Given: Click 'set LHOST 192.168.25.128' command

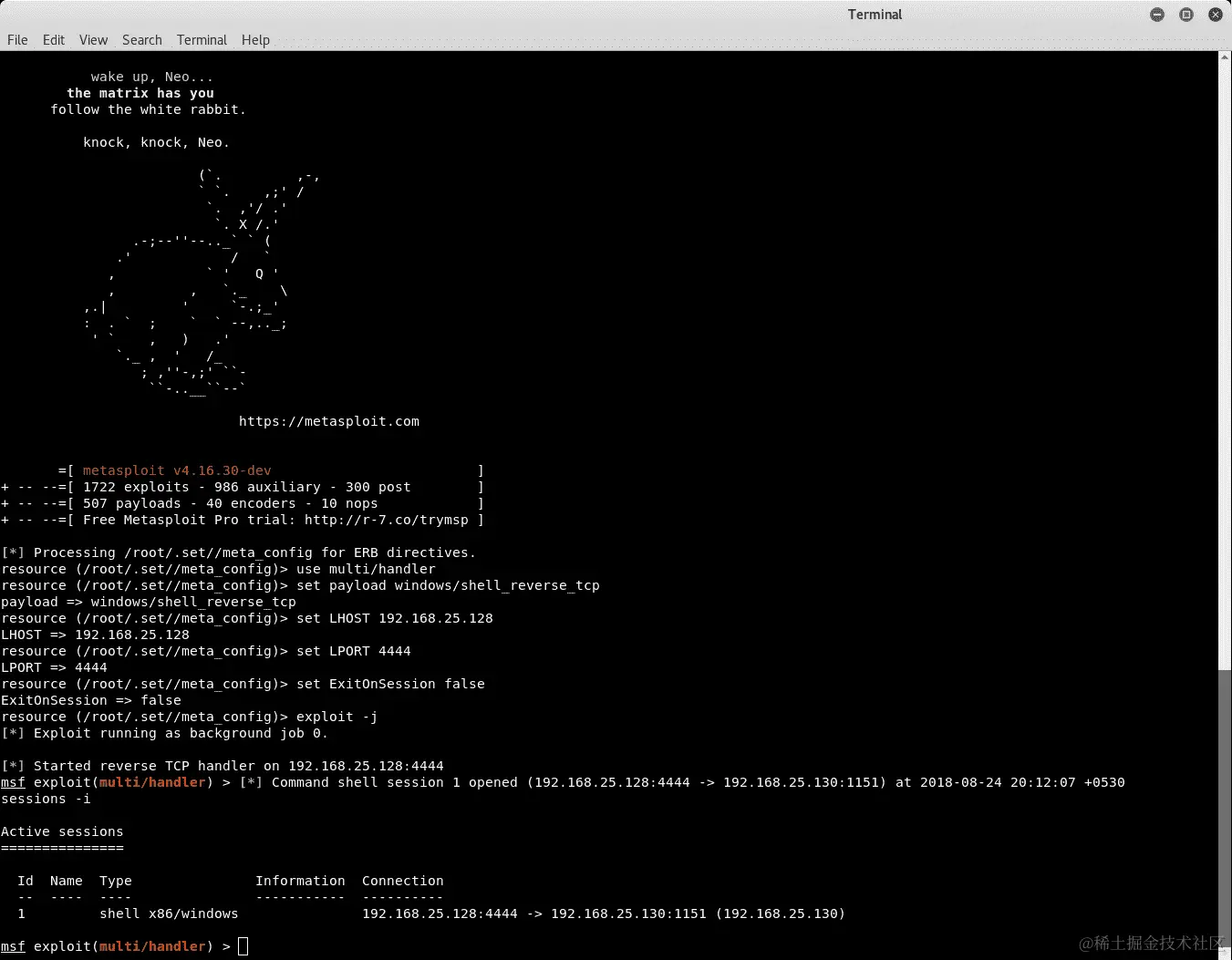Looking at the screenshot, I should [395, 618].
